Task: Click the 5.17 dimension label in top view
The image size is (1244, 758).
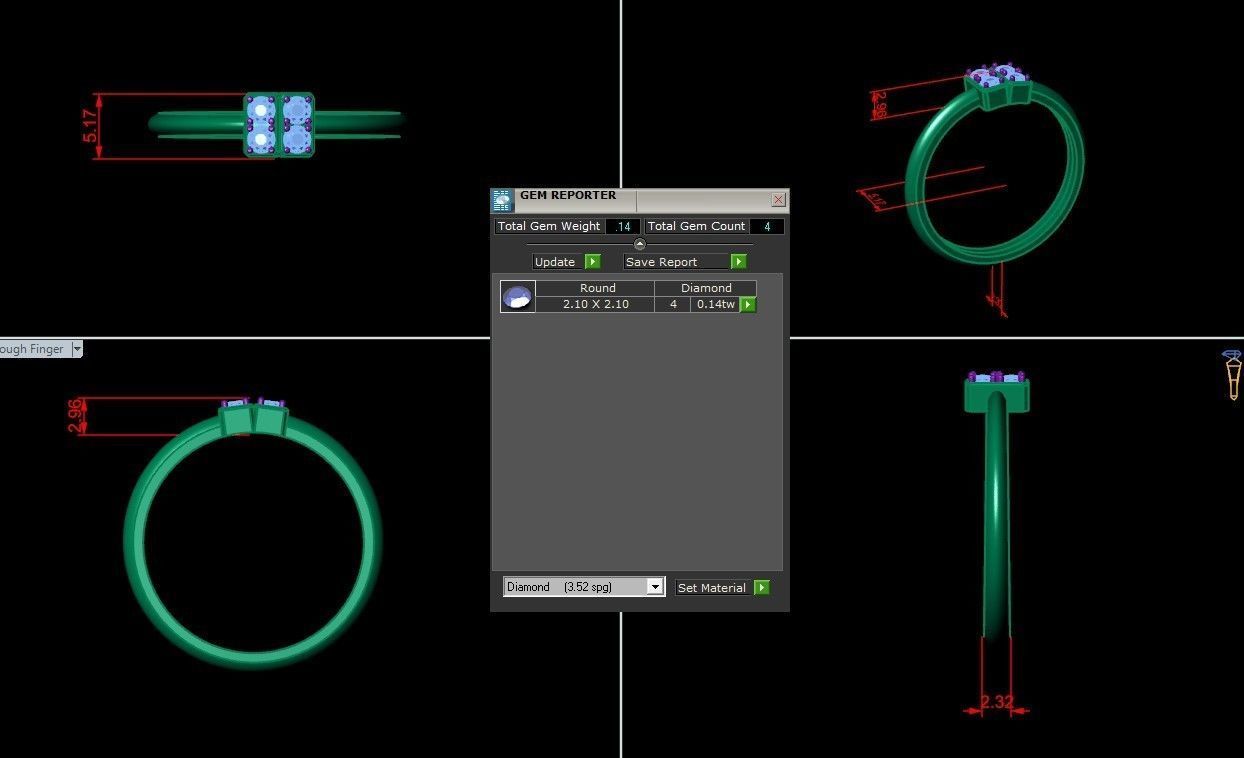Action: [91, 126]
